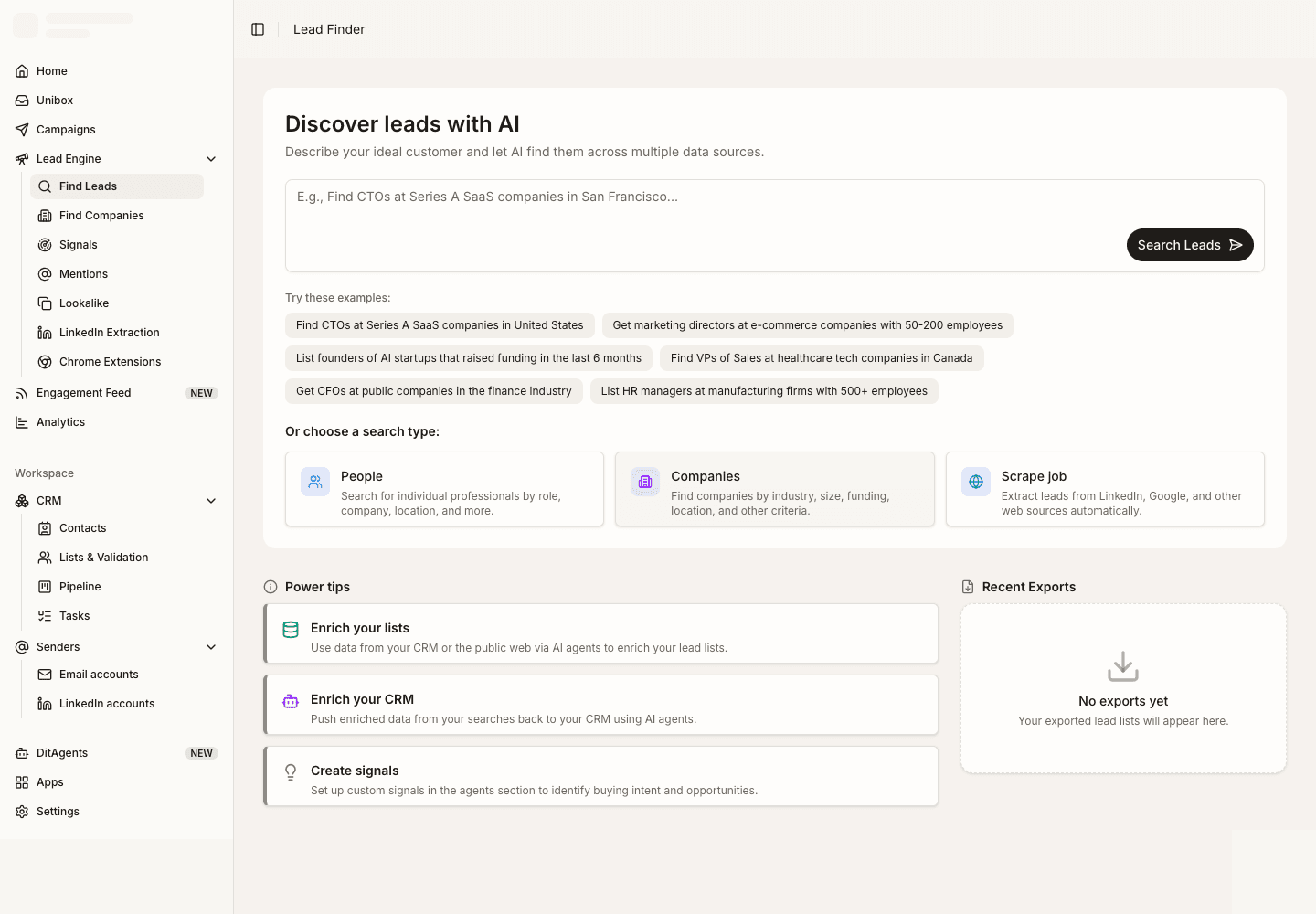The width and height of the screenshot is (1316, 914).
Task: Click the Power tips info icon
Action: [x=271, y=587]
